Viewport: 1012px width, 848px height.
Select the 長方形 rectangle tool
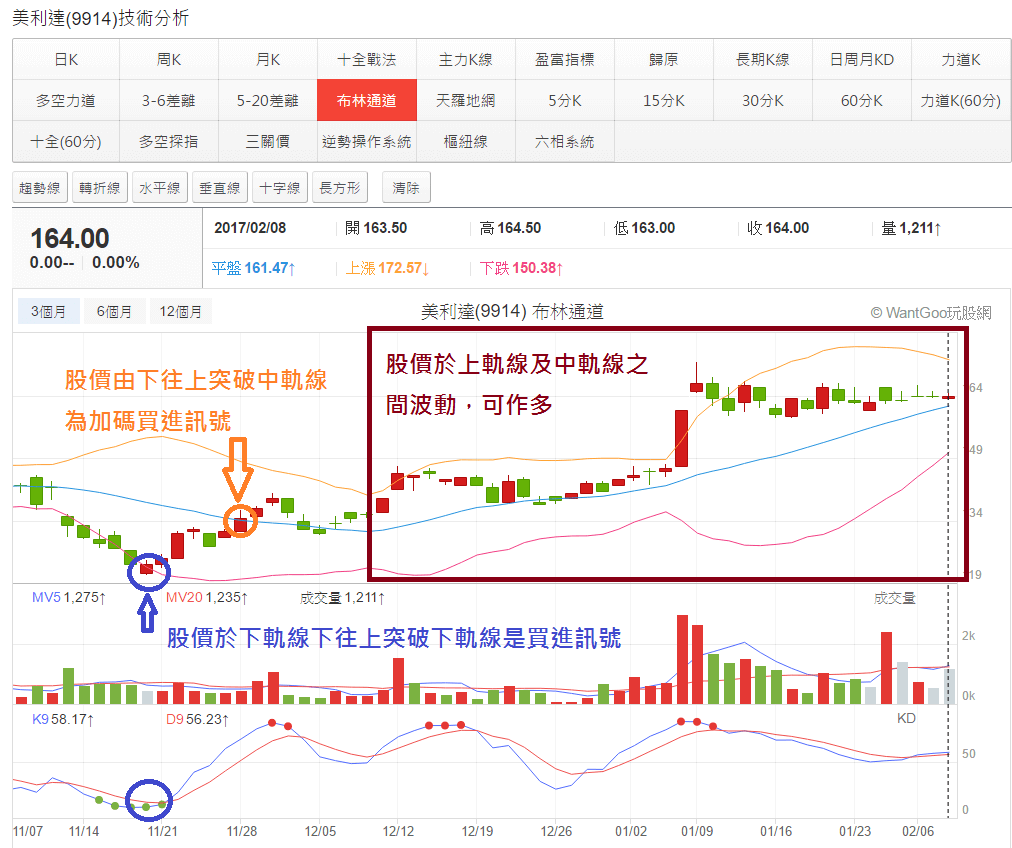[340, 188]
